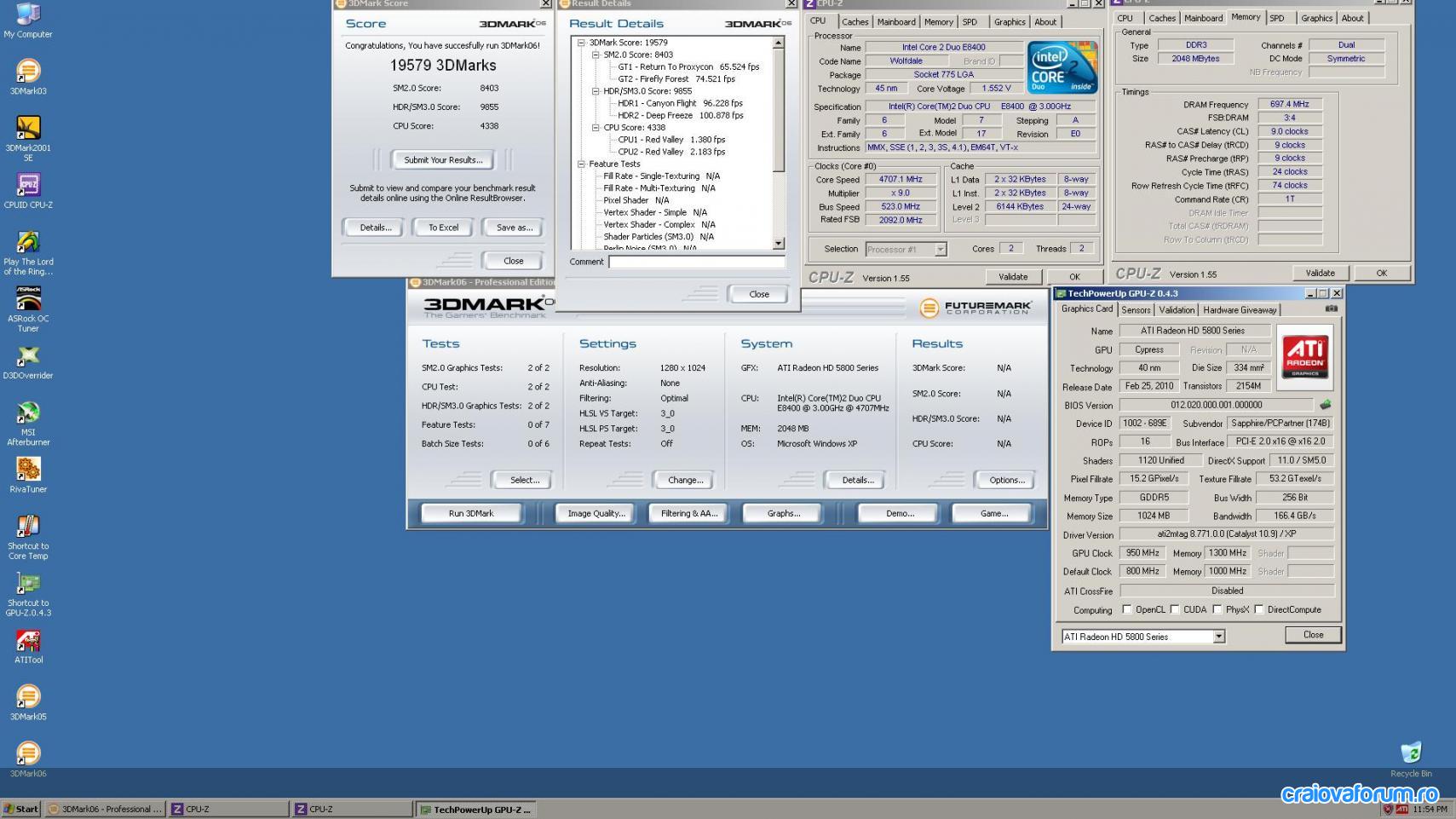Open My Computer desktop icon

click(x=28, y=20)
